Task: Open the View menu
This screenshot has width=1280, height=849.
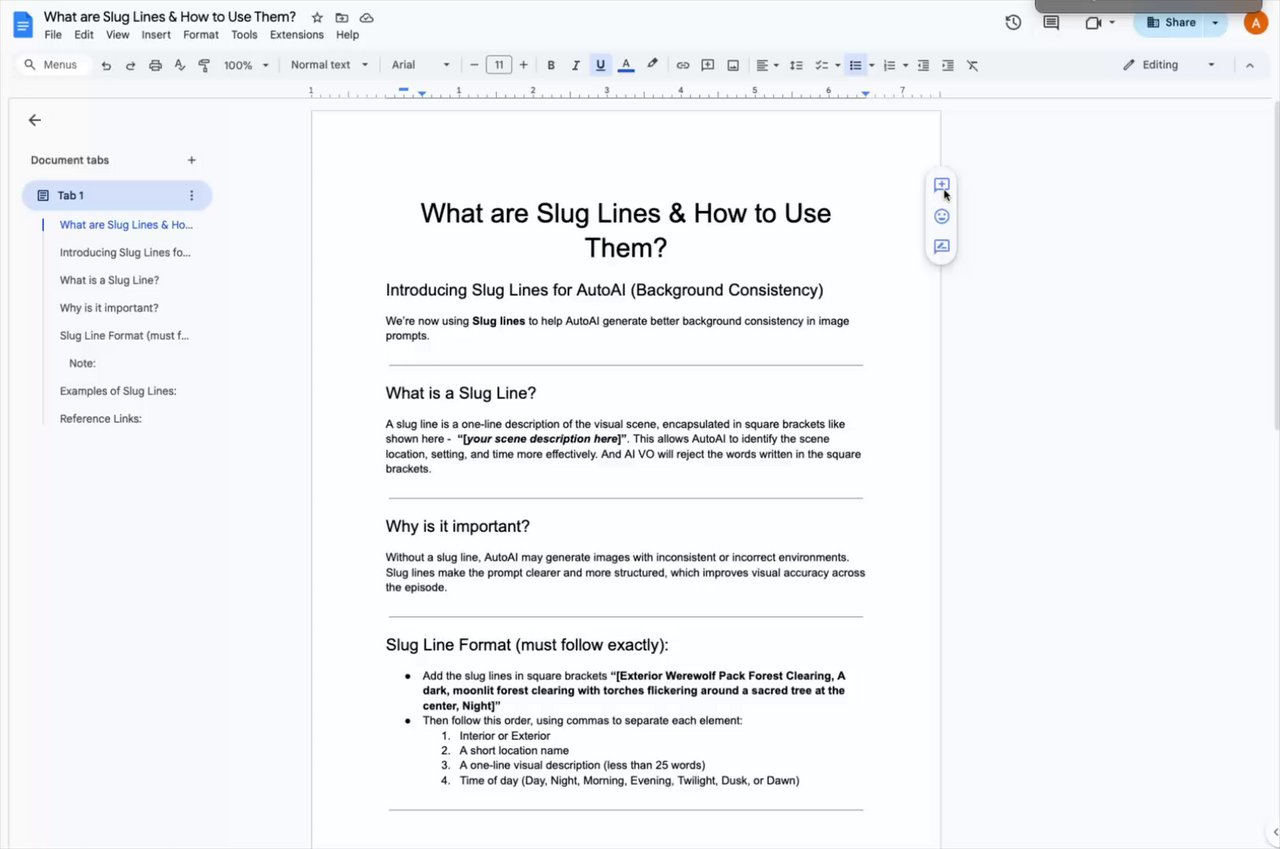Action: (x=118, y=35)
